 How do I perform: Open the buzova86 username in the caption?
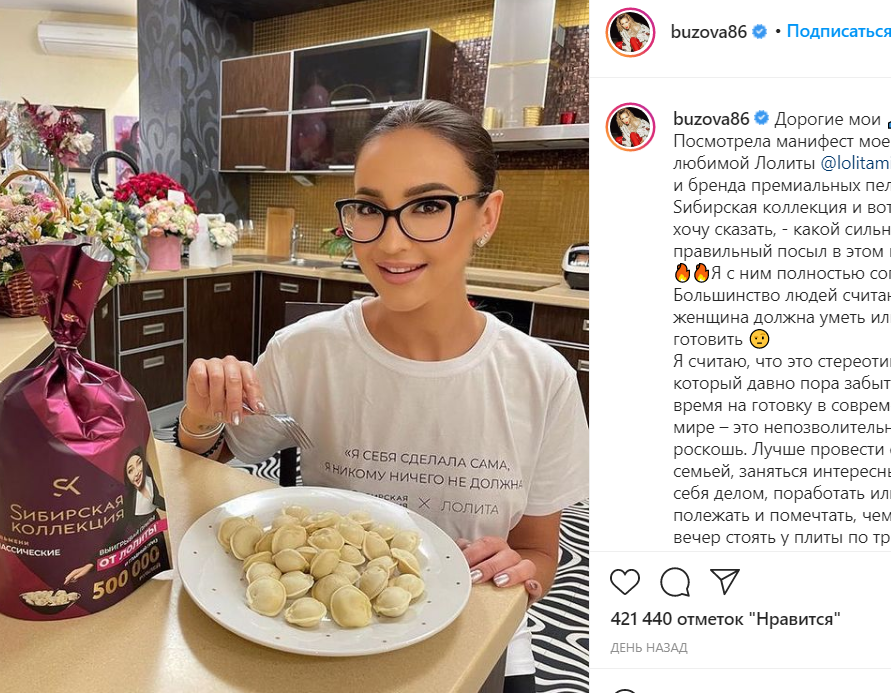click(x=711, y=118)
